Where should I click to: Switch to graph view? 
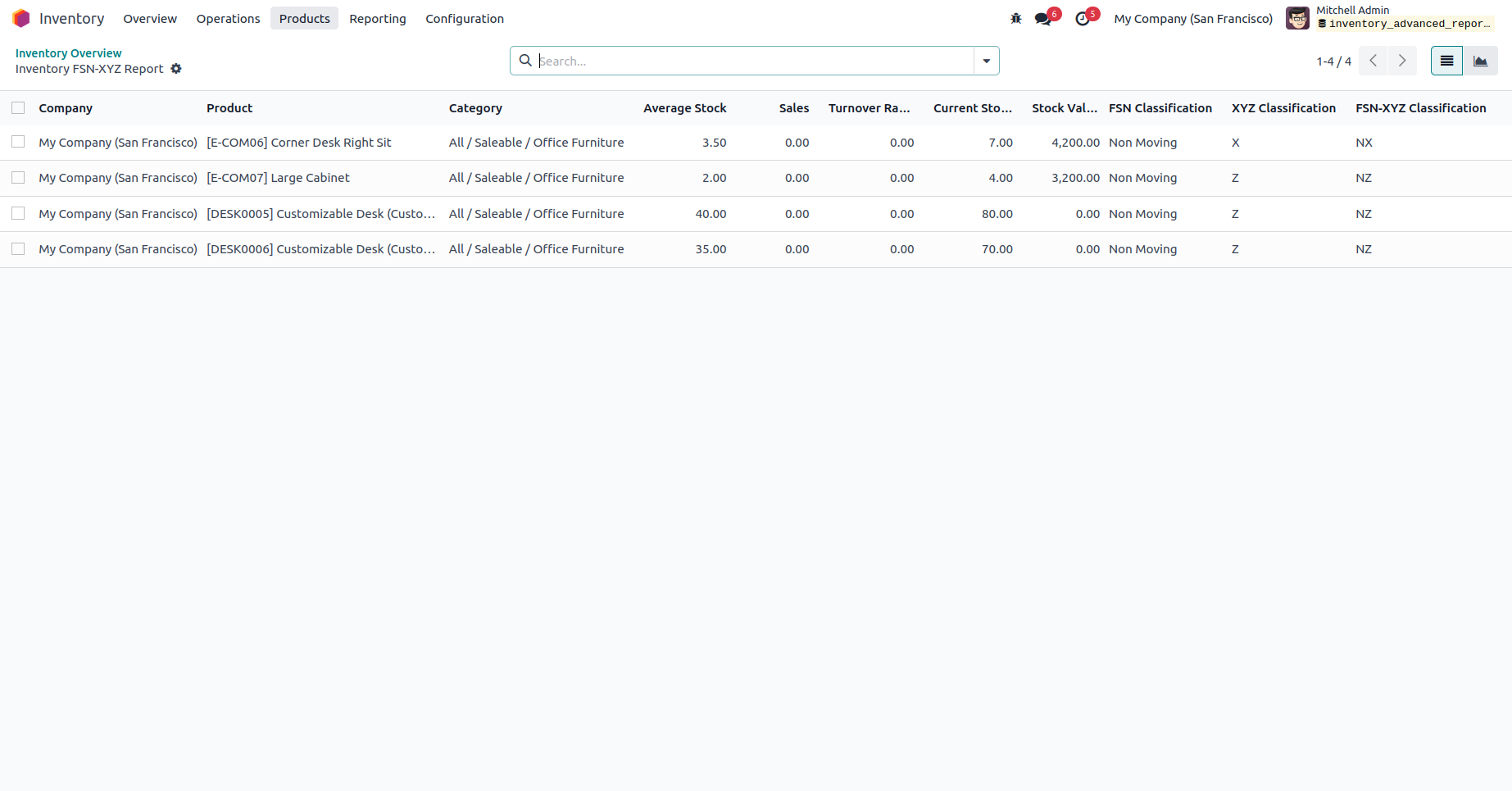(x=1481, y=61)
